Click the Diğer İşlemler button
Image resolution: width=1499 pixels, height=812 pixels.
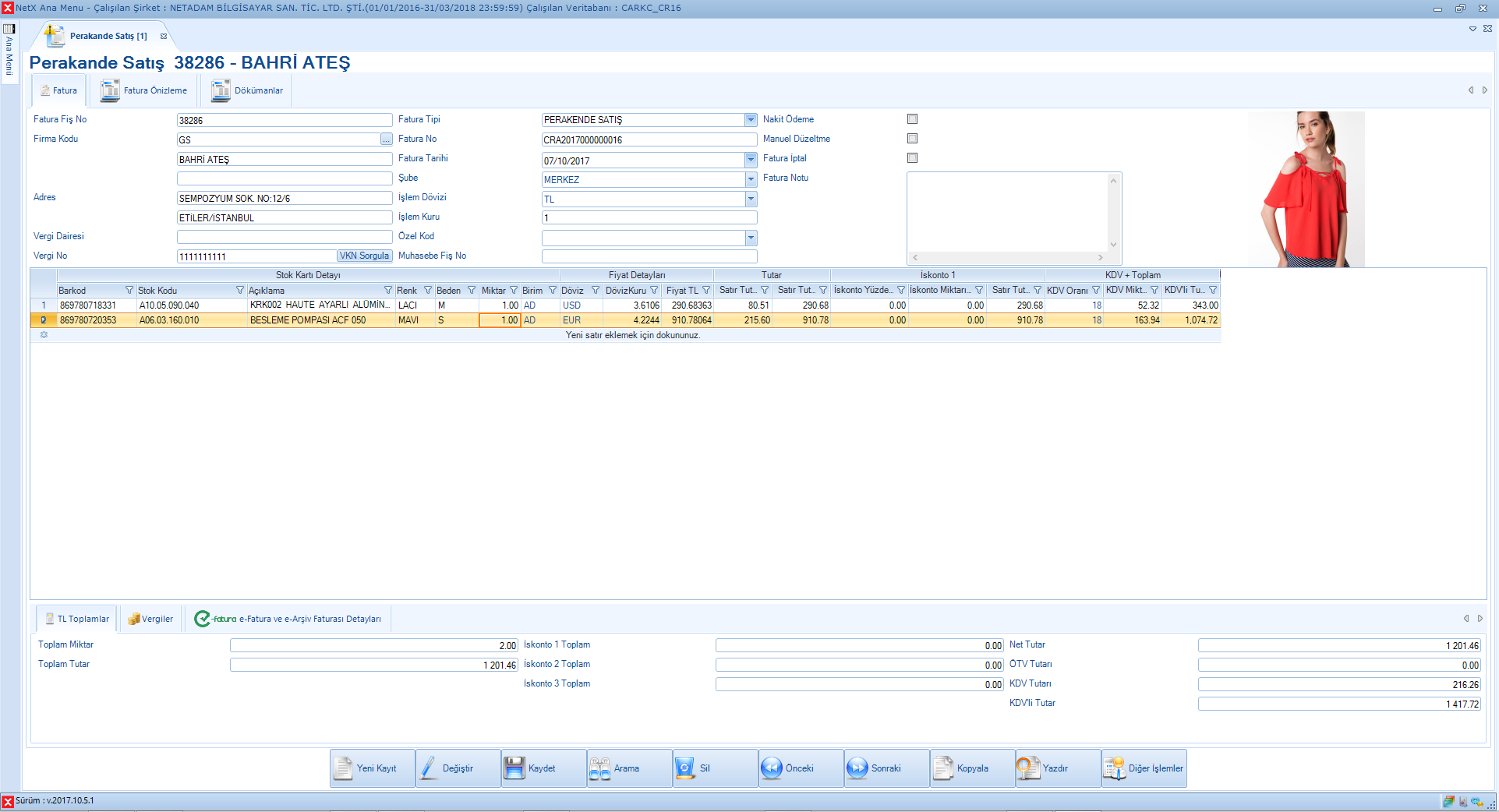pos(1144,768)
